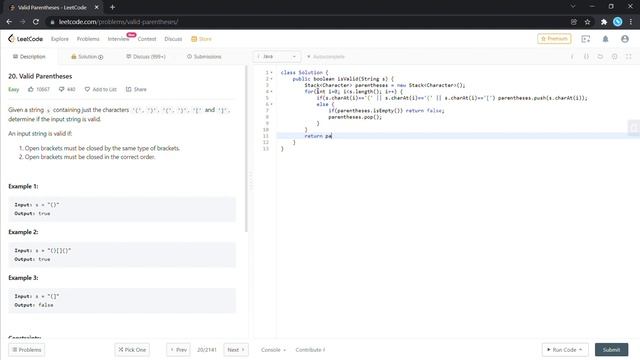Open the browser extensions puzzle icon
The height and width of the screenshot is (360, 640).
coord(604,22)
